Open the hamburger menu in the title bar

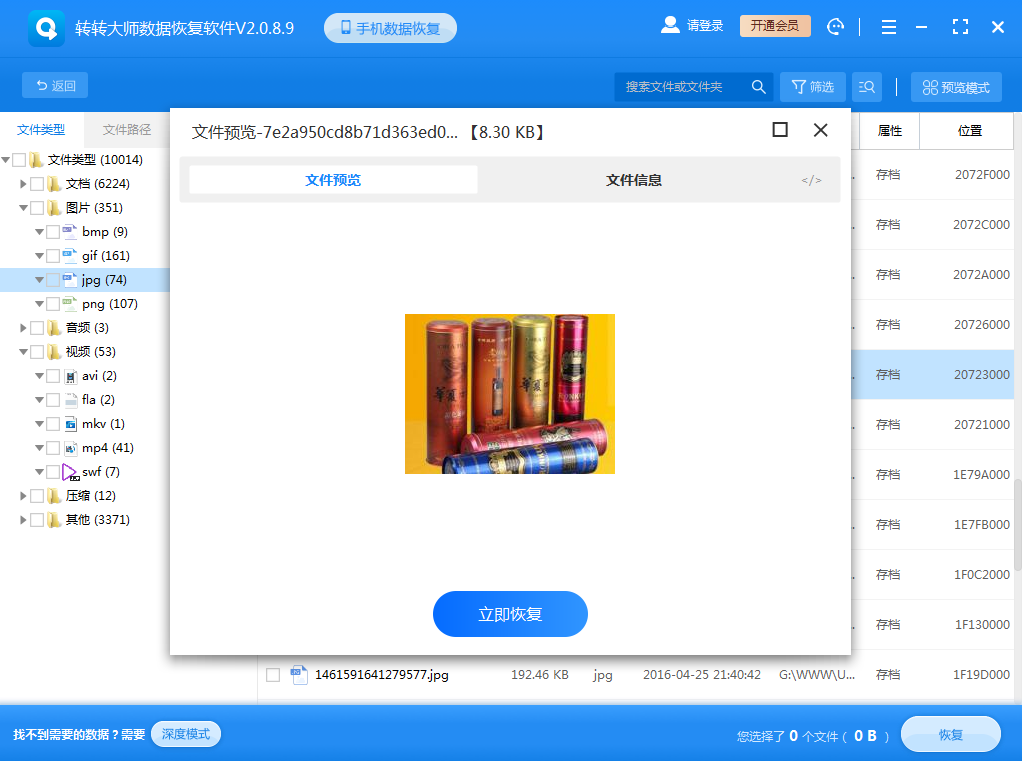(888, 25)
